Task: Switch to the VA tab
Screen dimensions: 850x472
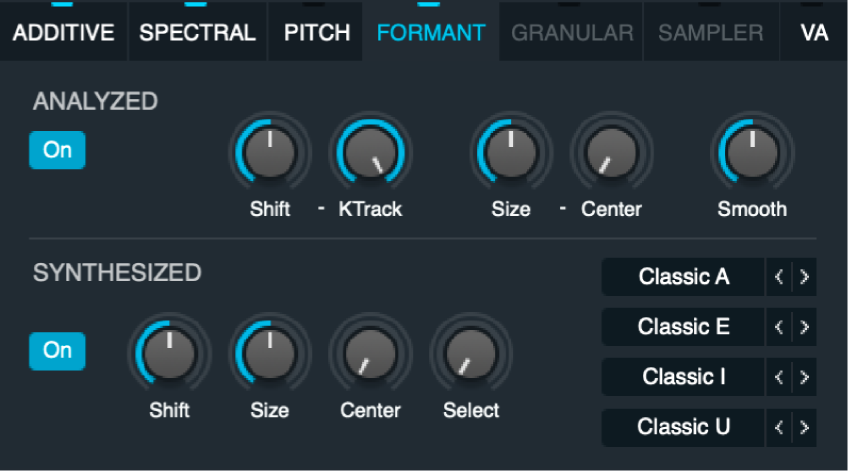Action: click(x=814, y=33)
